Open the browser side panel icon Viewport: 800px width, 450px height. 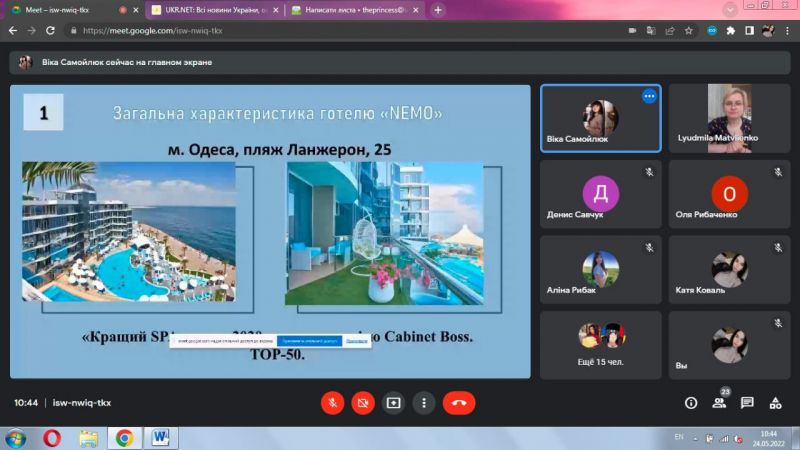749,31
